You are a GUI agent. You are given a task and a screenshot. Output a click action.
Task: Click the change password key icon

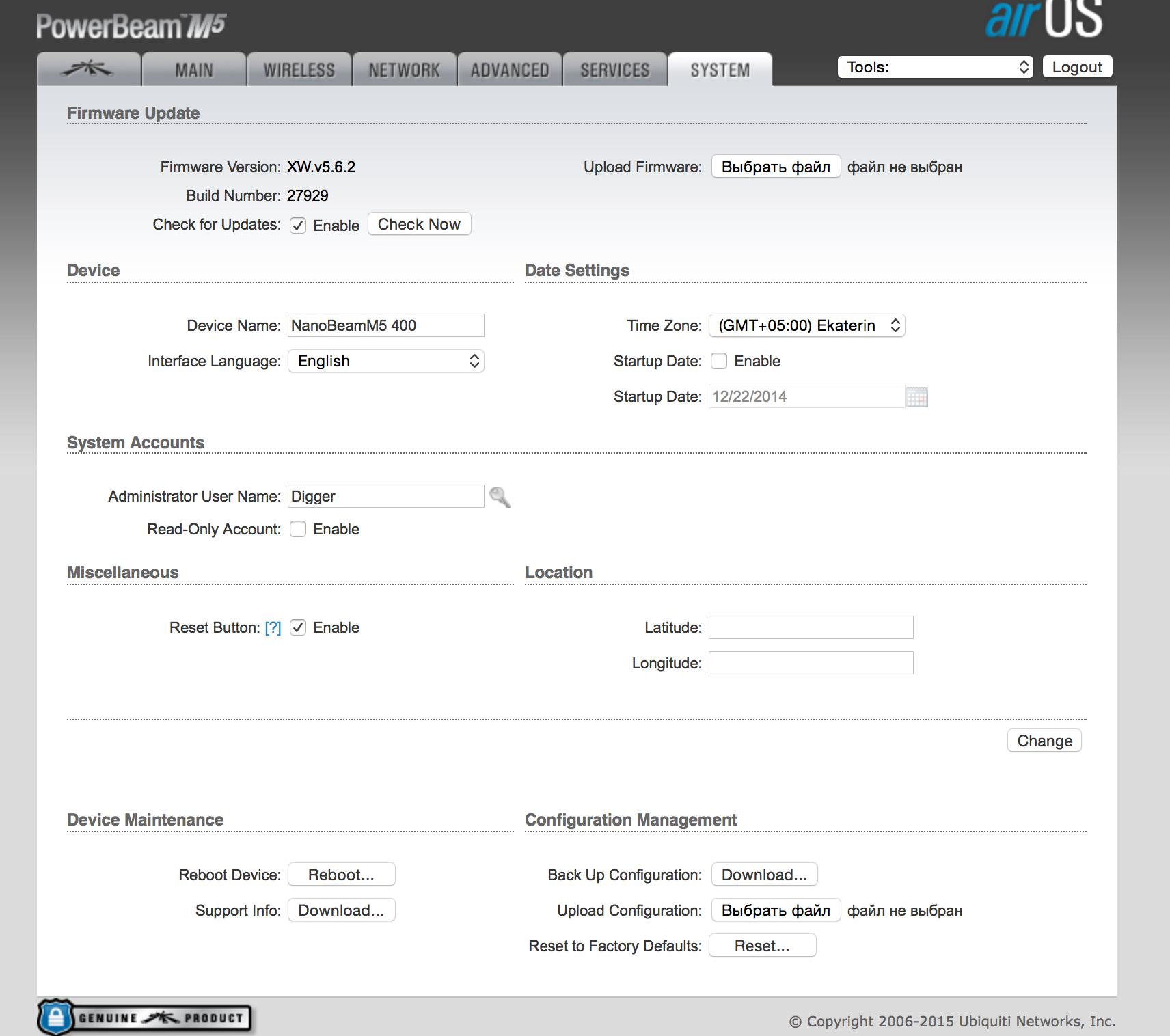[500, 497]
